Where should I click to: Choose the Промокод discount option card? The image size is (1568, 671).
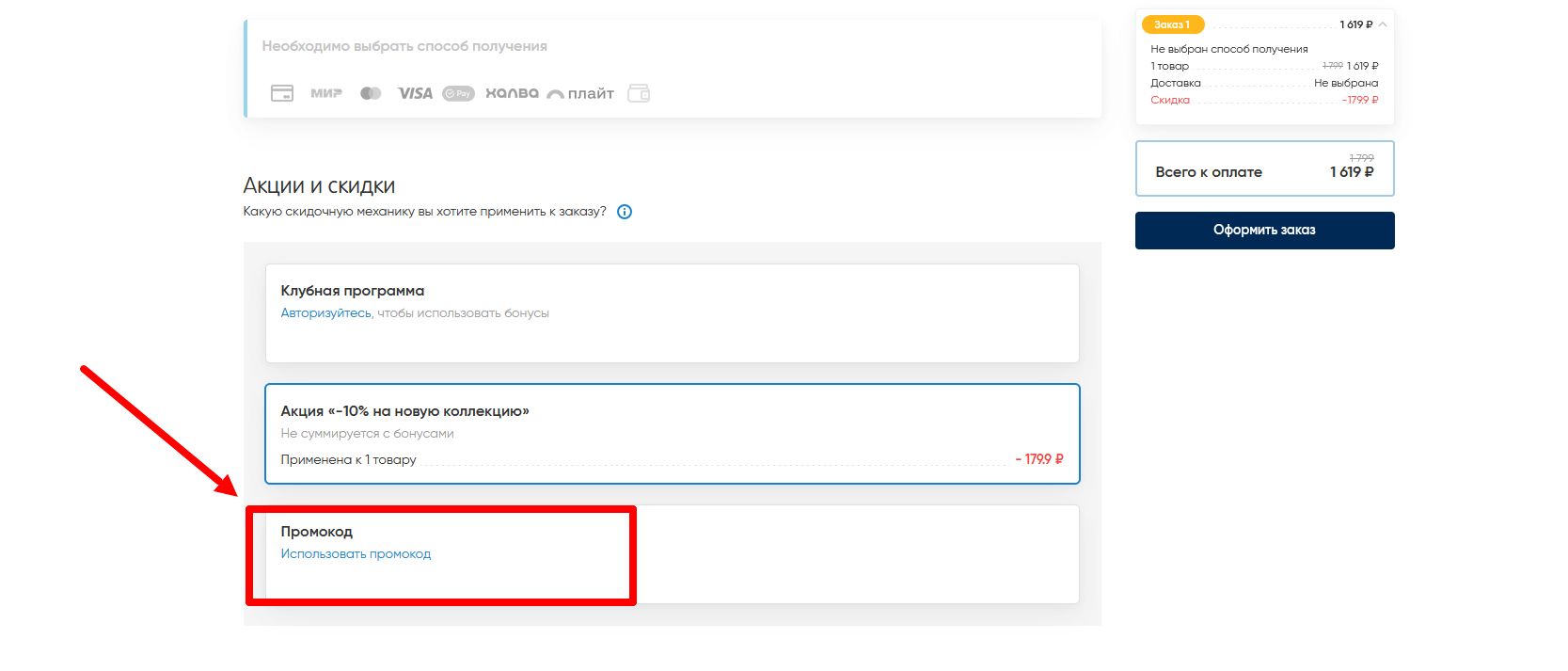672,553
